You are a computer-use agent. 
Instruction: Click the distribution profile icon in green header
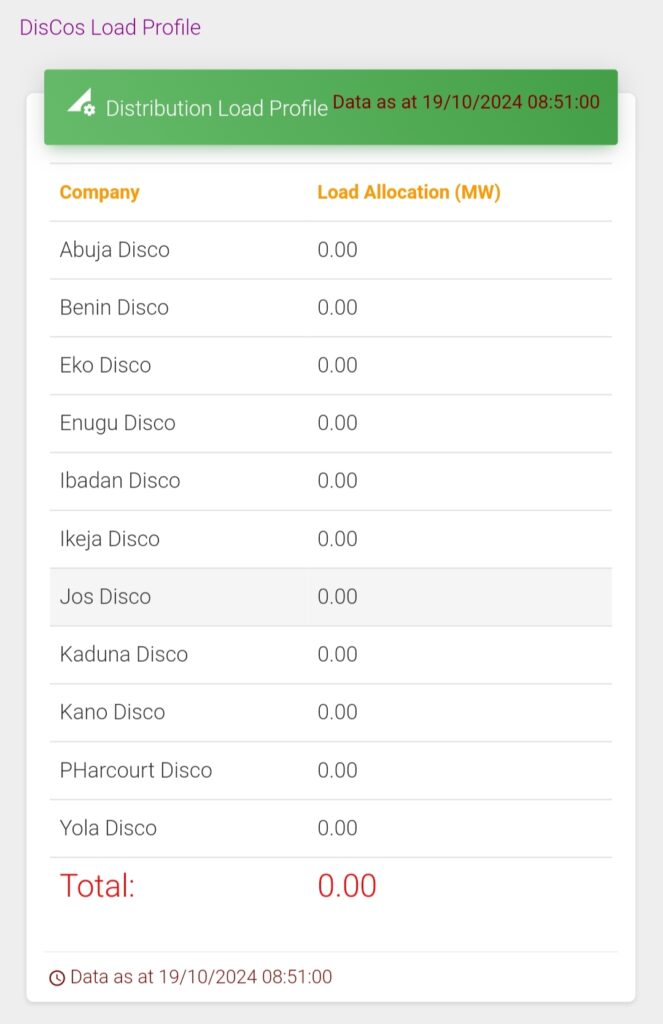[82, 103]
